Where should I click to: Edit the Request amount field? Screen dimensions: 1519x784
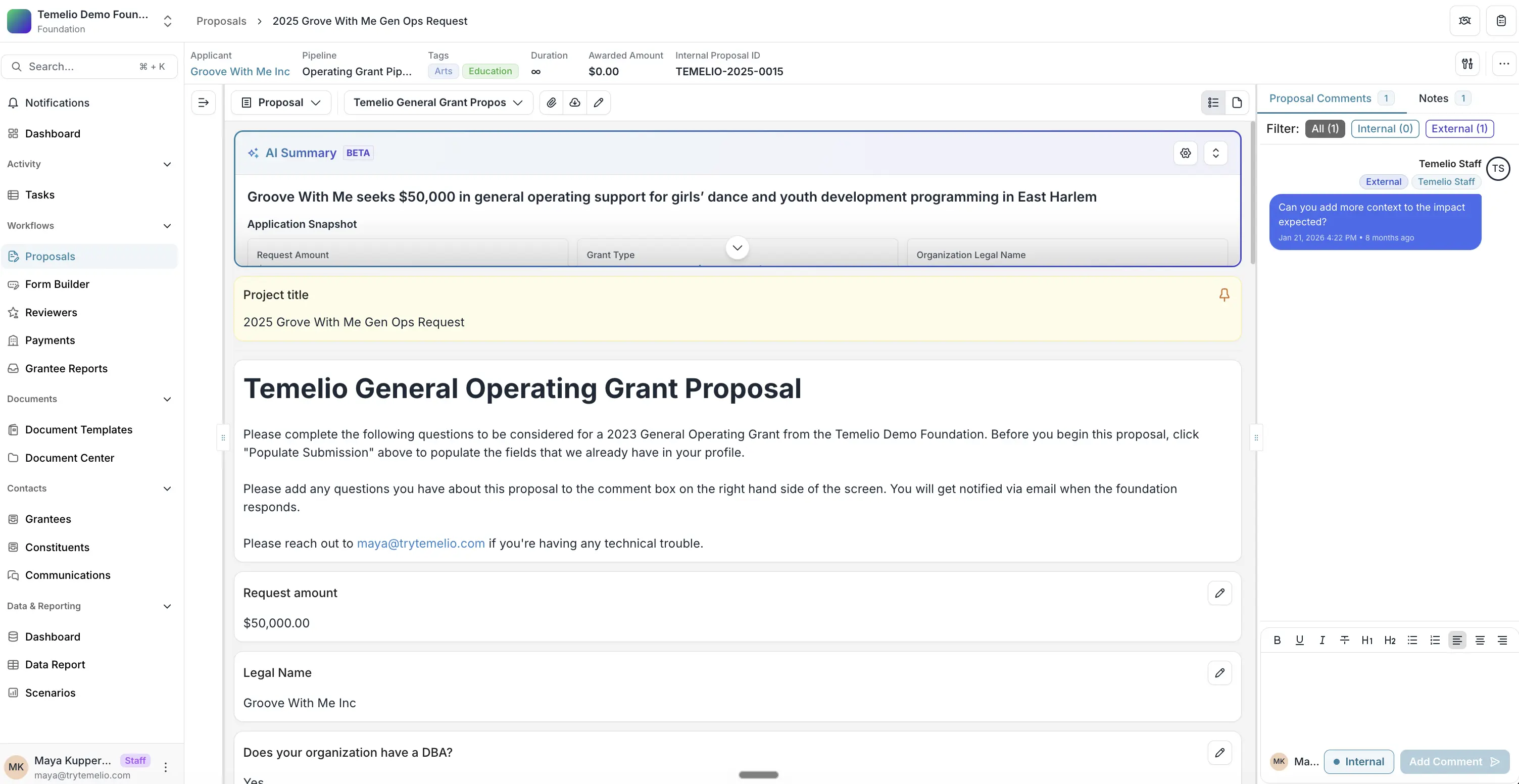(1219, 593)
